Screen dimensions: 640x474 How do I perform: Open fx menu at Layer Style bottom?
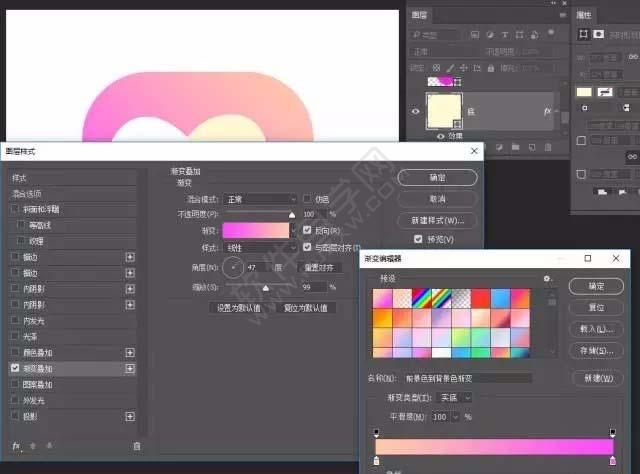(16, 446)
